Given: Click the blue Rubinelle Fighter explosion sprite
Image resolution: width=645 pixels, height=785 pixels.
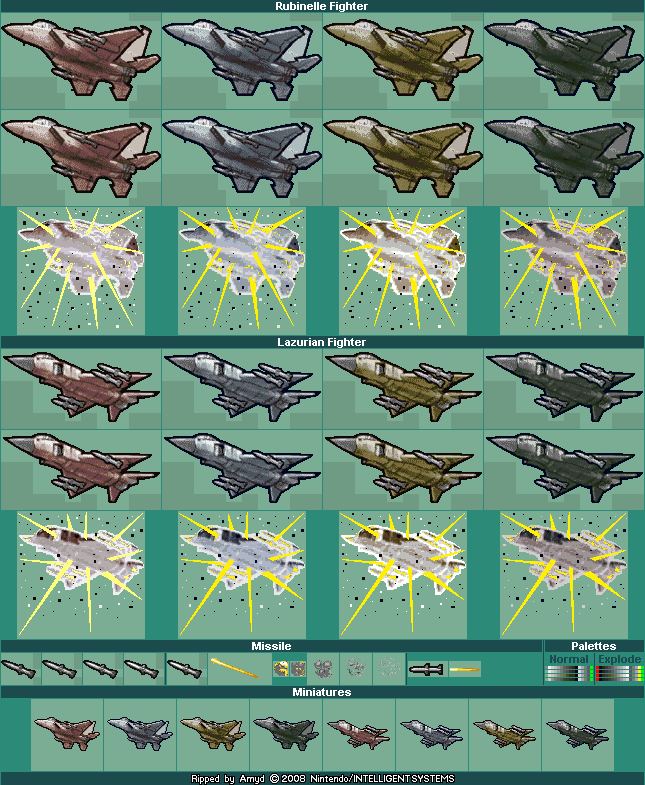Looking at the screenshot, I should 242,271.
